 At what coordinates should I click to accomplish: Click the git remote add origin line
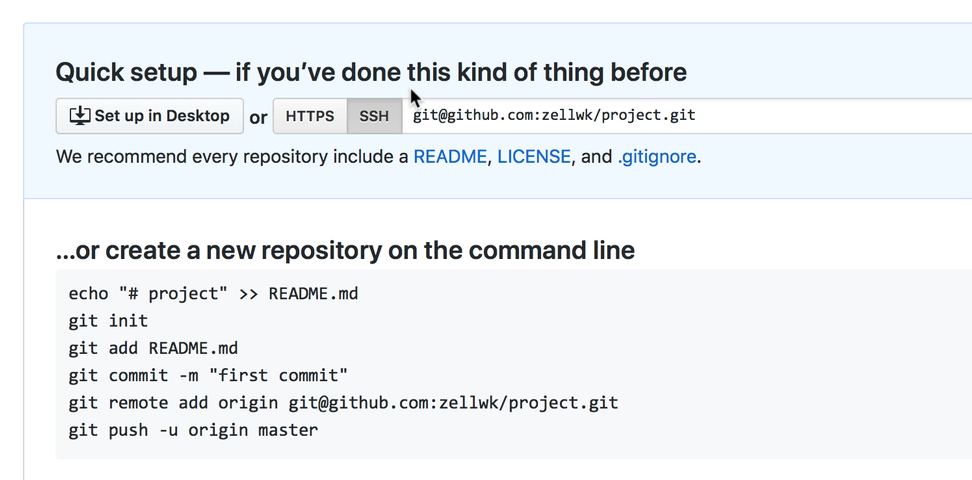coord(343,403)
